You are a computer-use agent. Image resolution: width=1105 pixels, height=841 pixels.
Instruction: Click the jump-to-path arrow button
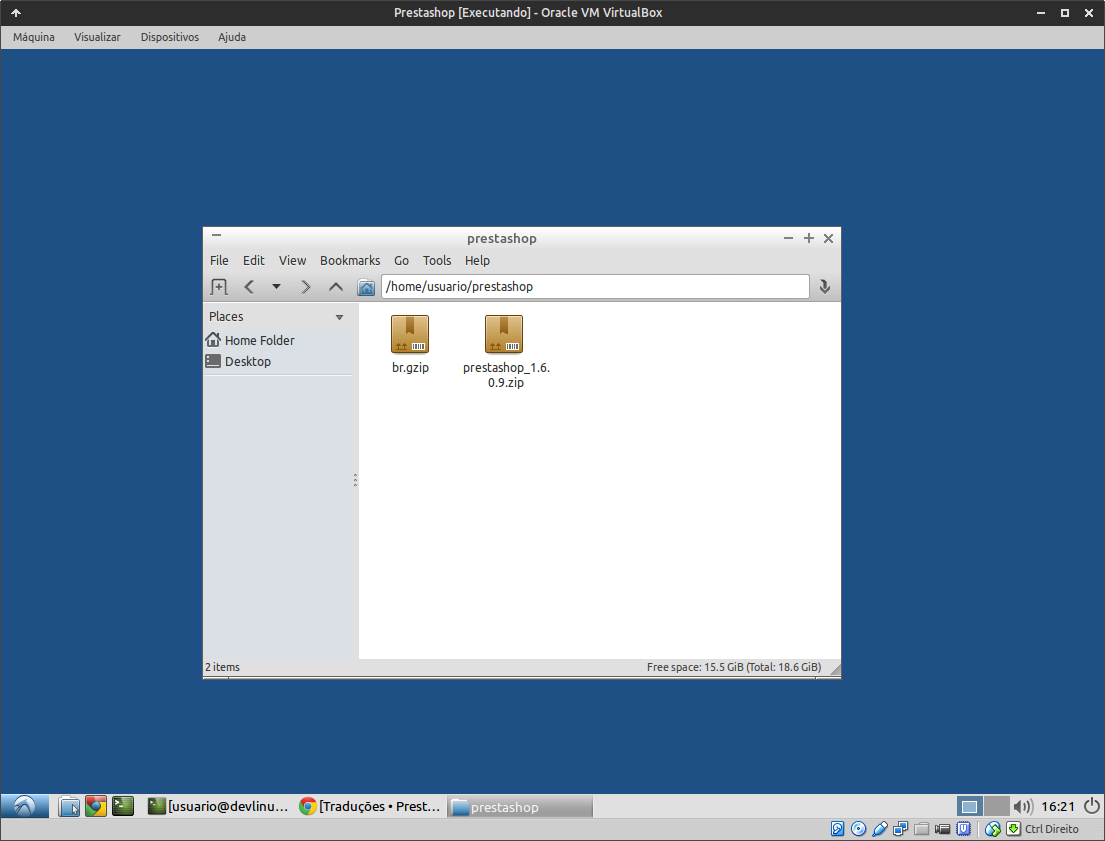coord(825,286)
